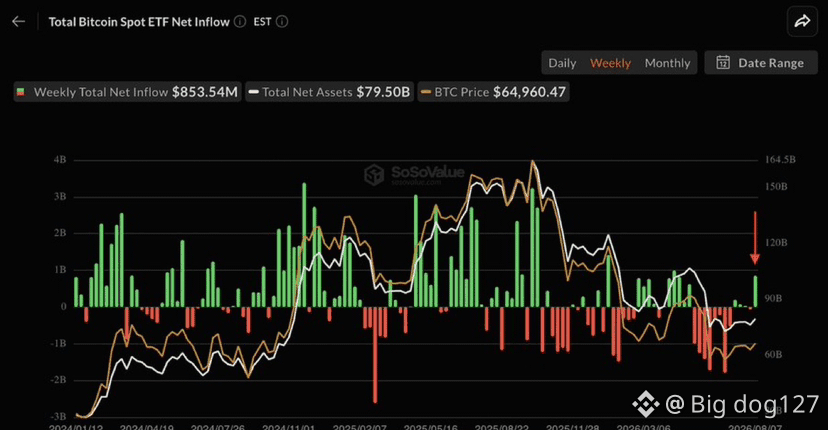This screenshot has width=828, height=430.
Task: Click the 150B right axis label
Action: point(776,186)
